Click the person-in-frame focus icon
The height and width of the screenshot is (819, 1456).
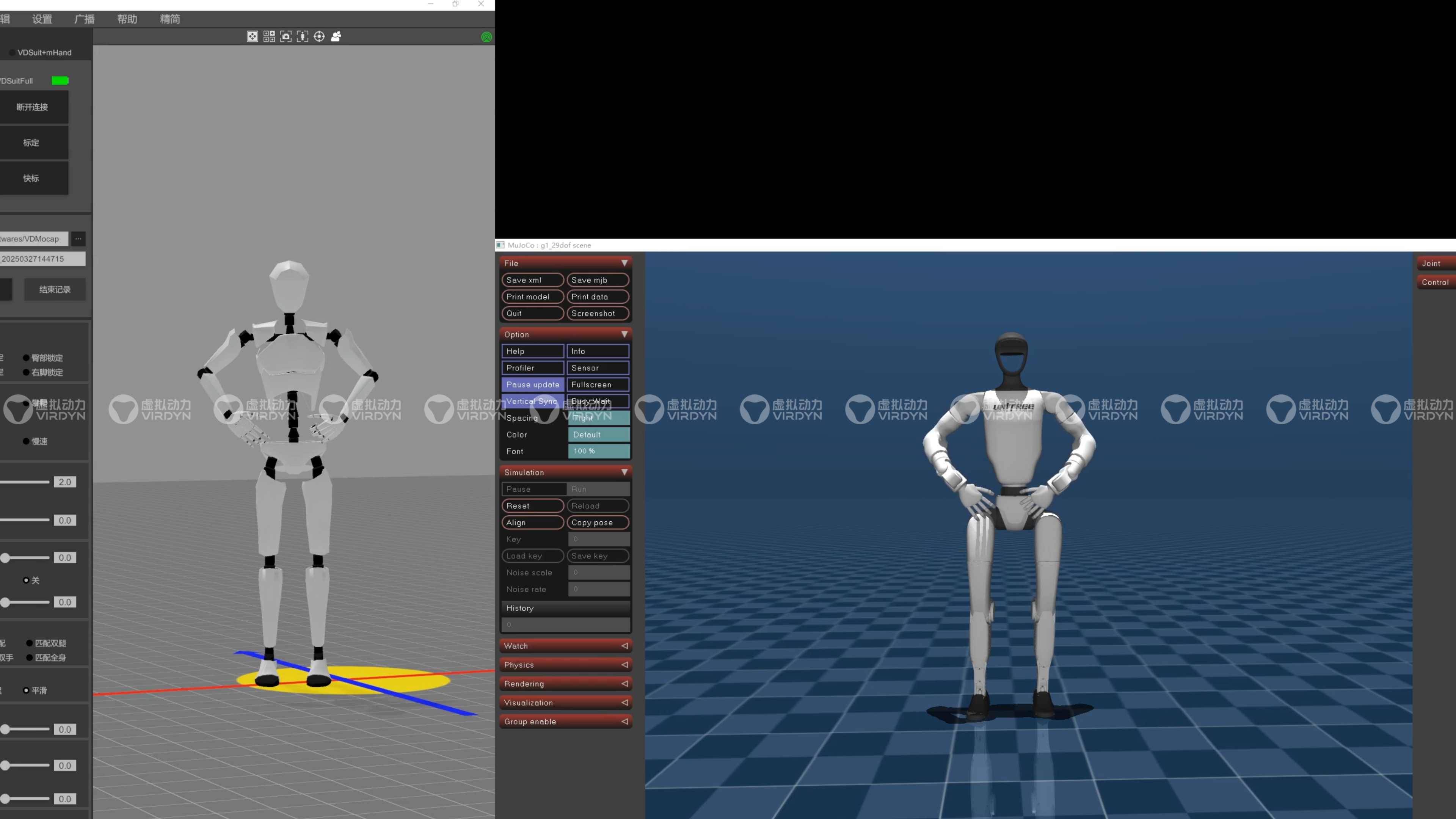pyautogui.click(x=303, y=37)
